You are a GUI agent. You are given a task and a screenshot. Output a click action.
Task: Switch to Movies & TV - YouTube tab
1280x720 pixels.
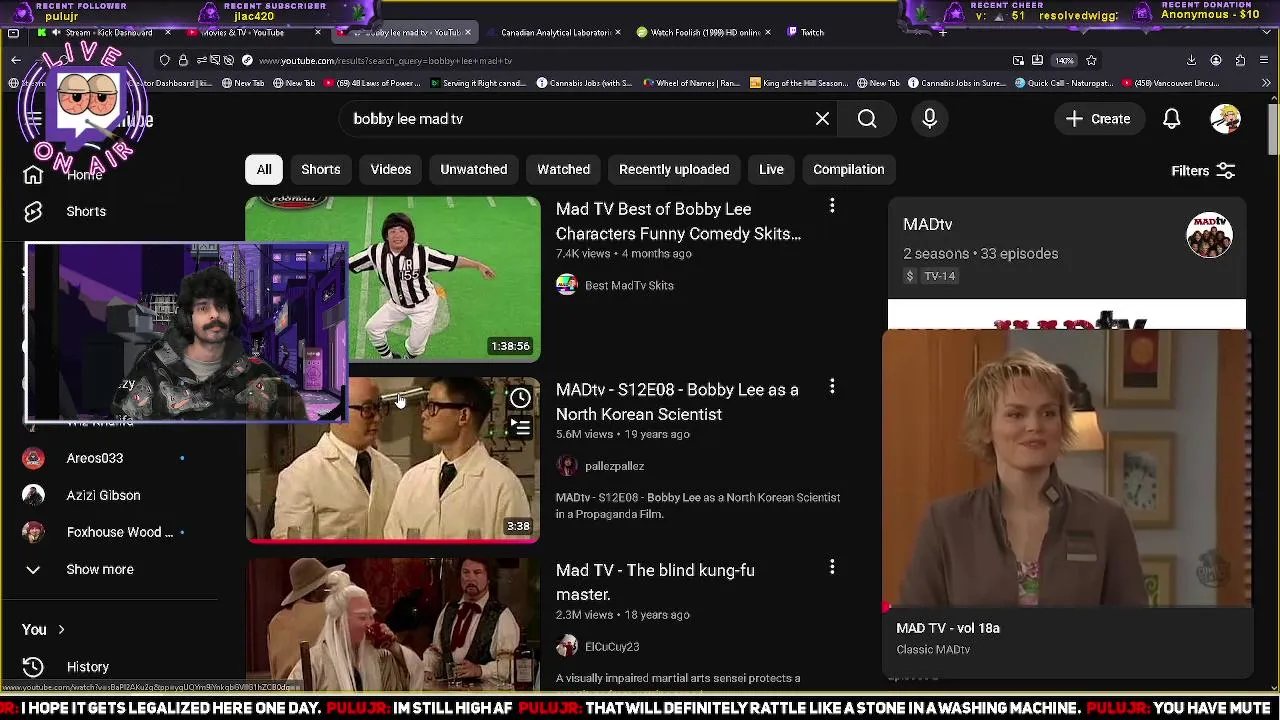click(254, 33)
